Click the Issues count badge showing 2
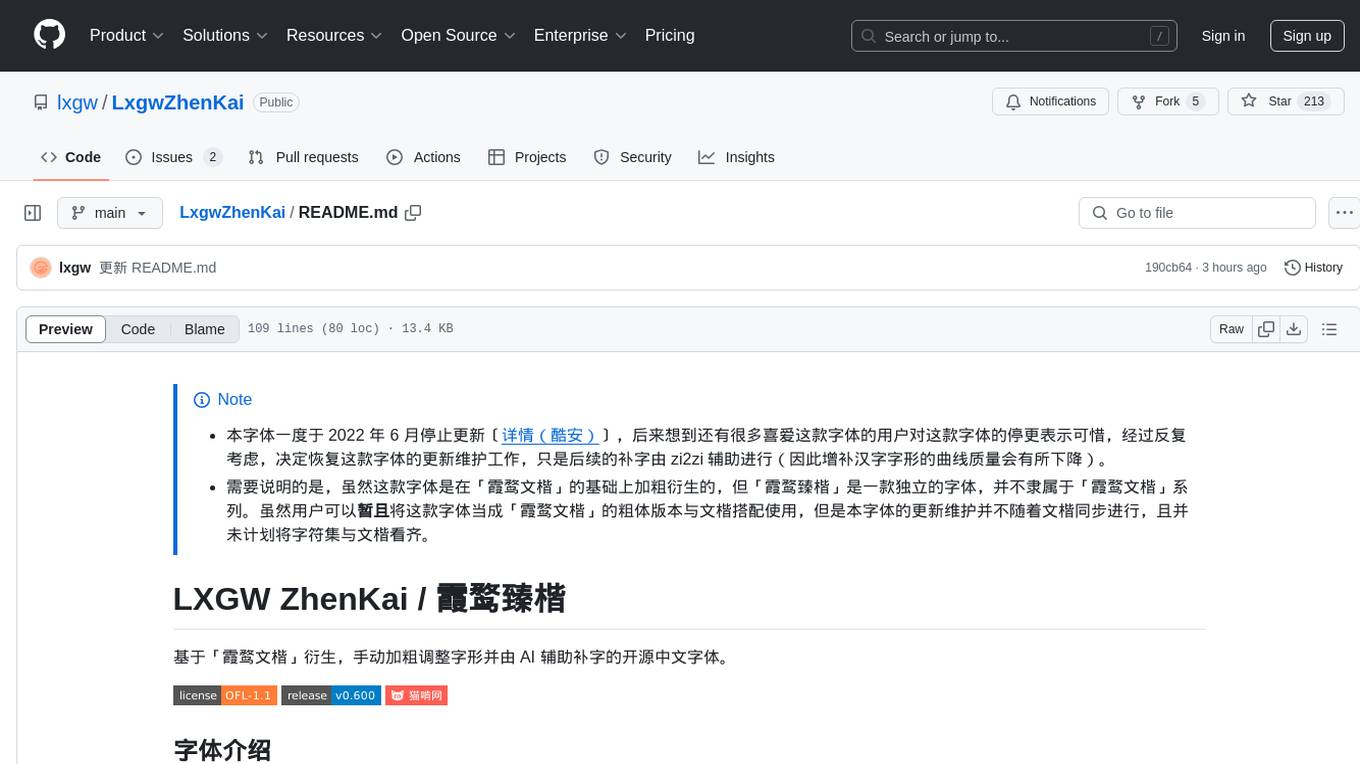The image size is (1360, 764). 212,157
